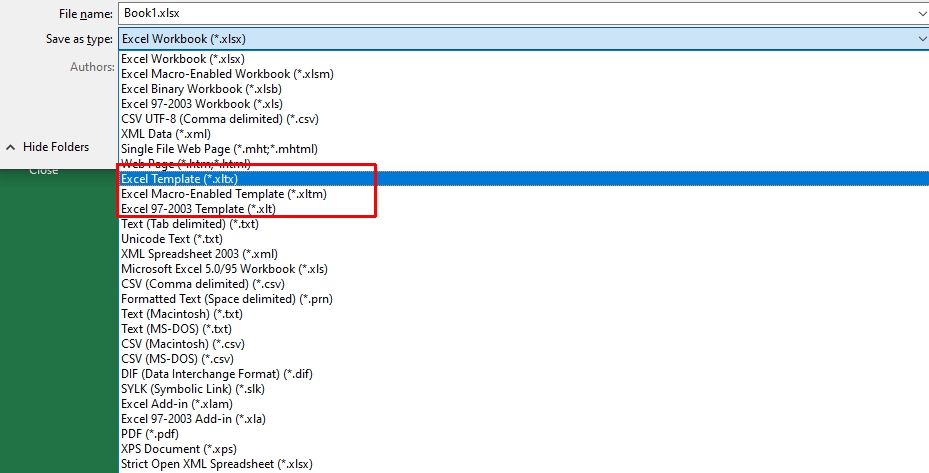Viewport: 929px width, 473px height.
Task: Choose Excel Template (*.xltx)
Action: click(524, 179)
